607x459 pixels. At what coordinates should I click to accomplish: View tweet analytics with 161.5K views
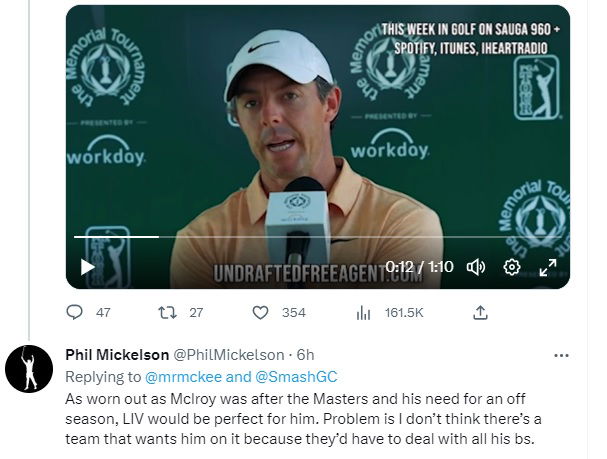(364, 313)
